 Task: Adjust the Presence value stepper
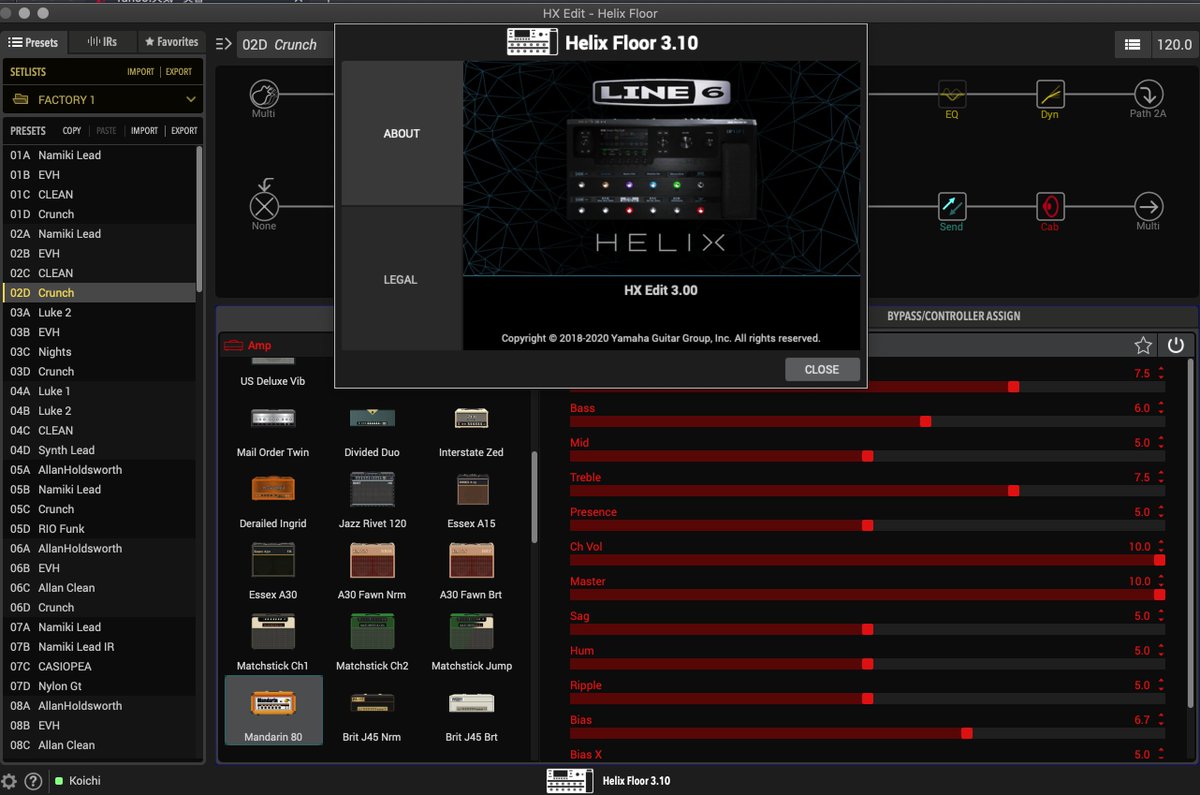tap(1161, 512)
